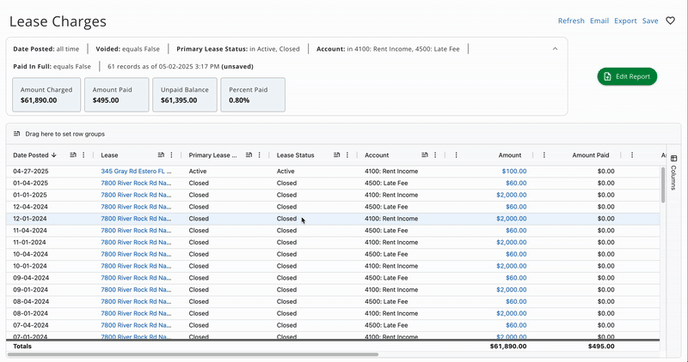Open $60.00 amount on 10-04-2024 row
This screenshot has width=688, height=362.
[x=516, y=254]
